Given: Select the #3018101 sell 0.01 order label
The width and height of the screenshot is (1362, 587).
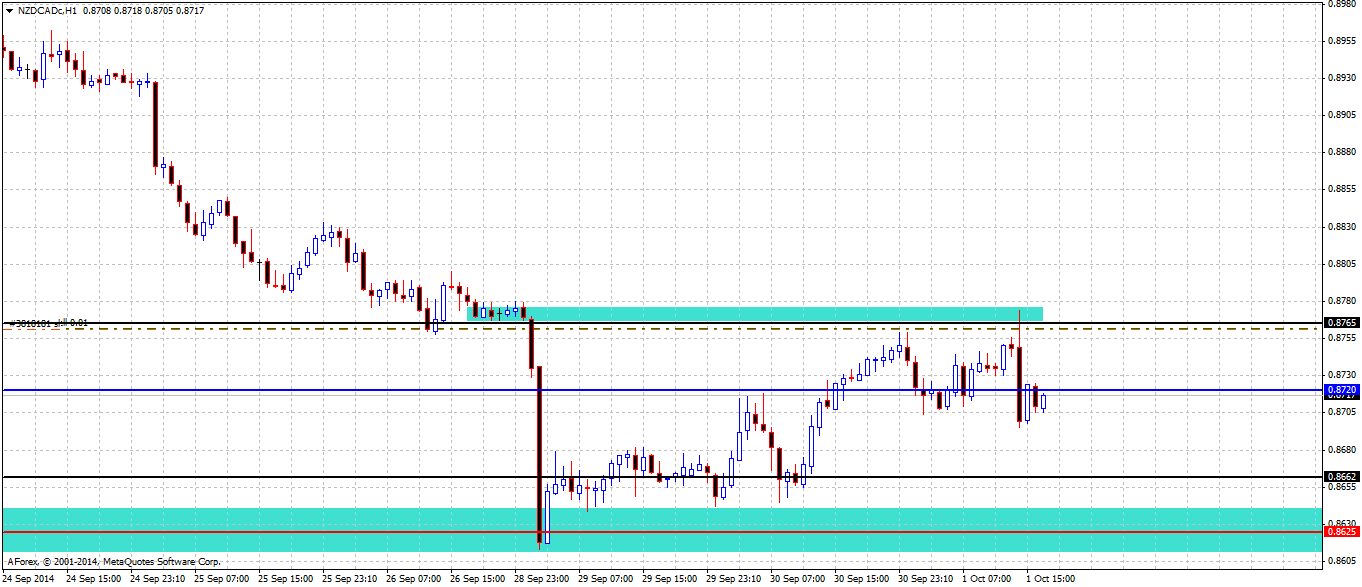Looking at the screenshot, I should tap(50, 323).
